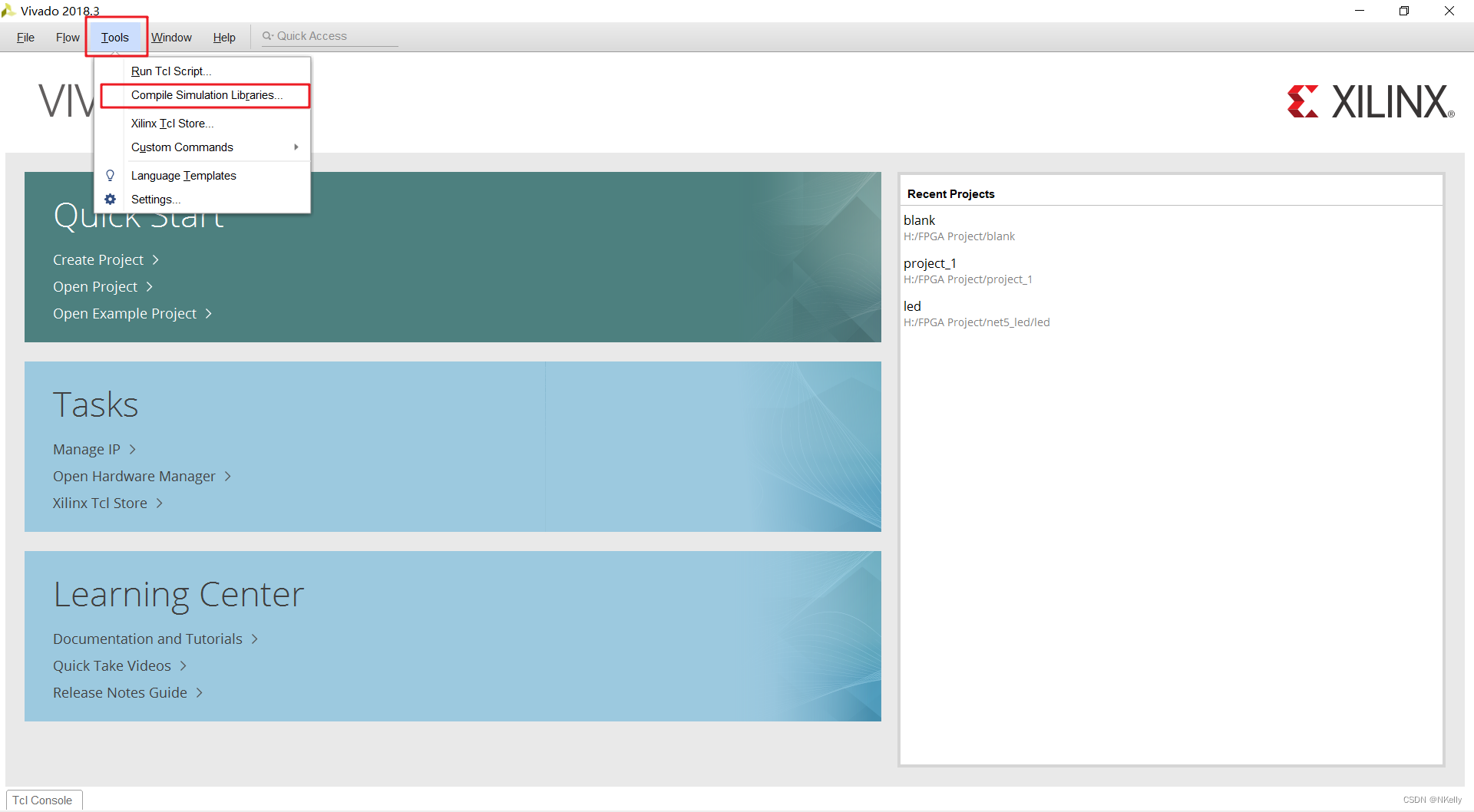Click the Quick Access magnifier icon
This screenshot has height=812, width=1474.
pyautogui.click(x=267, y=36)
